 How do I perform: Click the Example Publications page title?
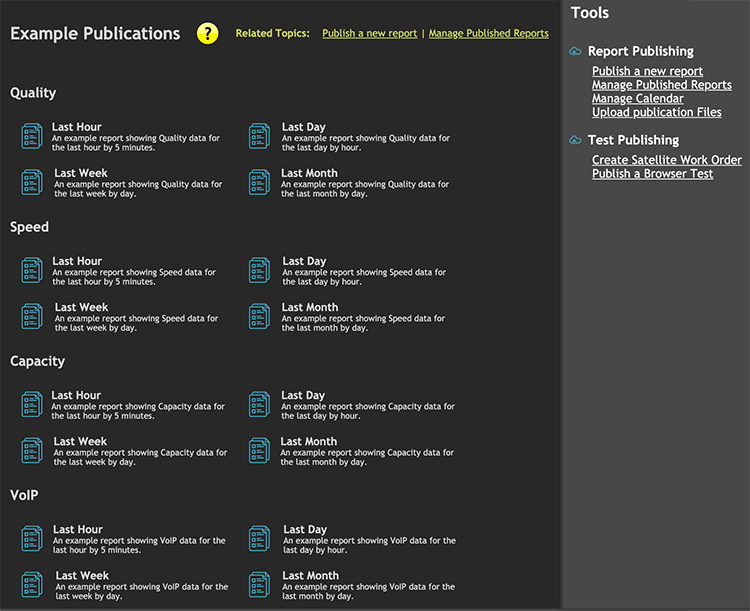click(95, 33)
